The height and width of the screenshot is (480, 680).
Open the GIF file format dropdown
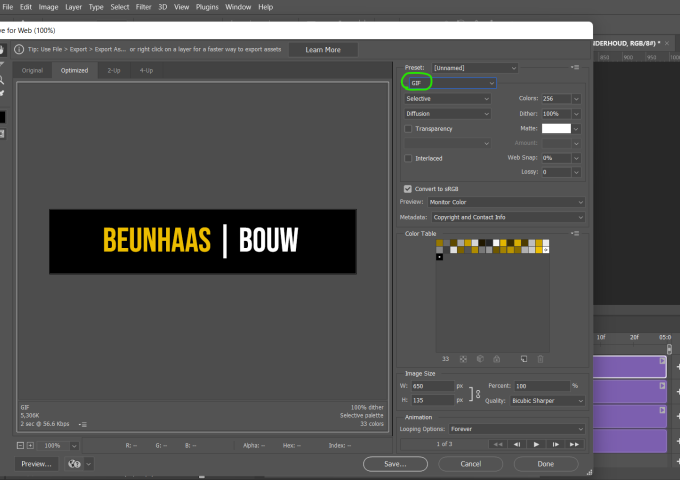coord(453,83)
